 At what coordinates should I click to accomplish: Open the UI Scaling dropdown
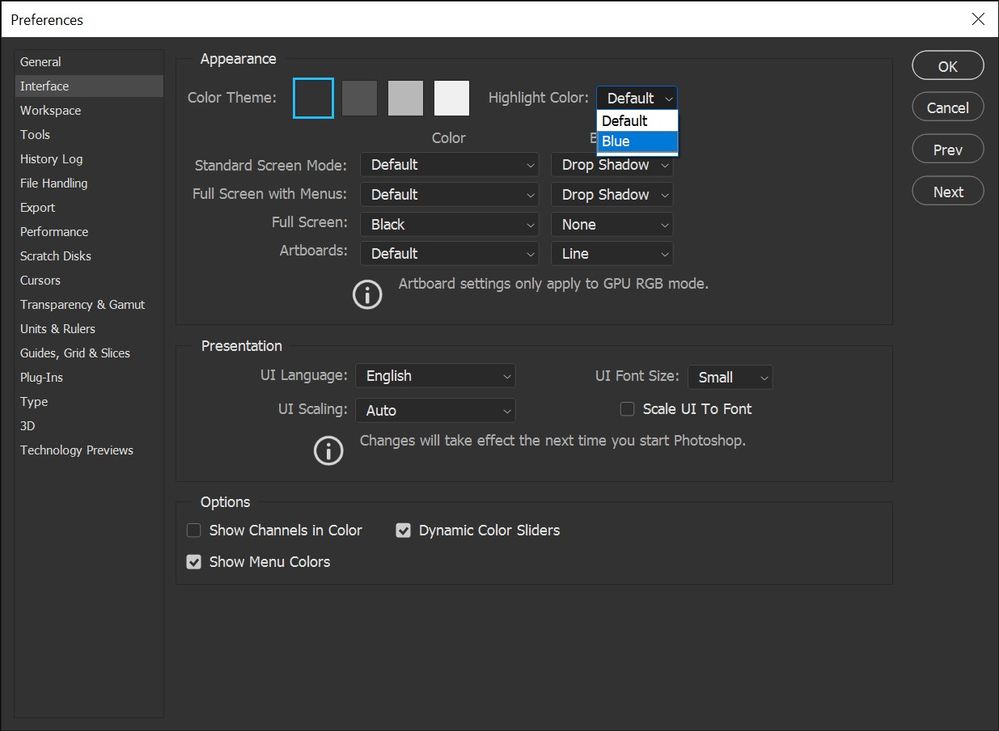point(436,410)
